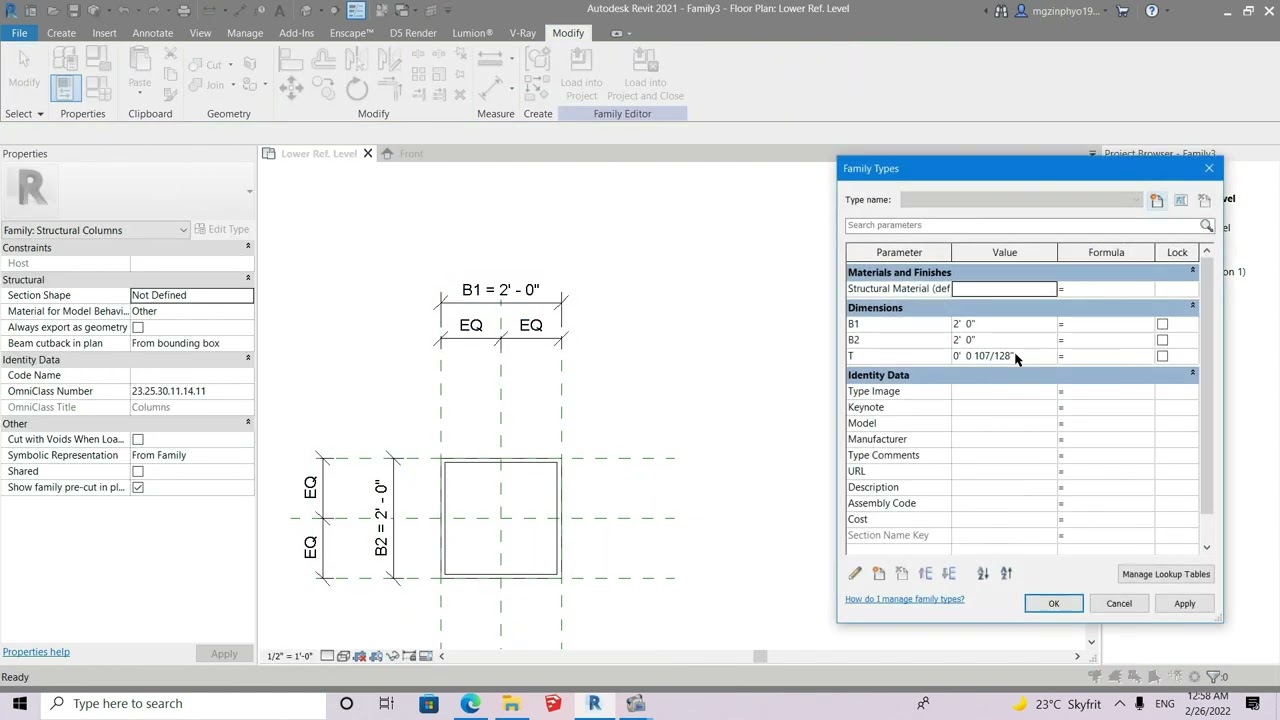Click the Search parameters field
This screenshot has height=720, width=1280.
1022,226
